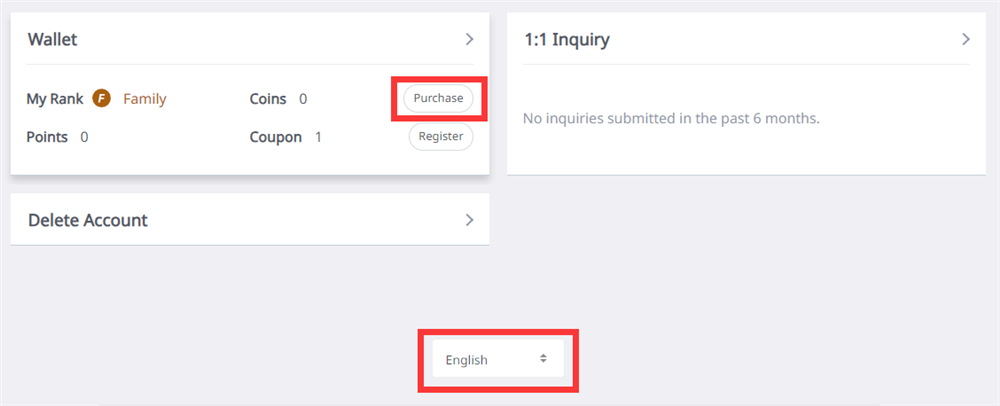The height and width of the screenshot is (406, 1000).
Task: Click the Coupon label text
Action: (x=276, y=137)
